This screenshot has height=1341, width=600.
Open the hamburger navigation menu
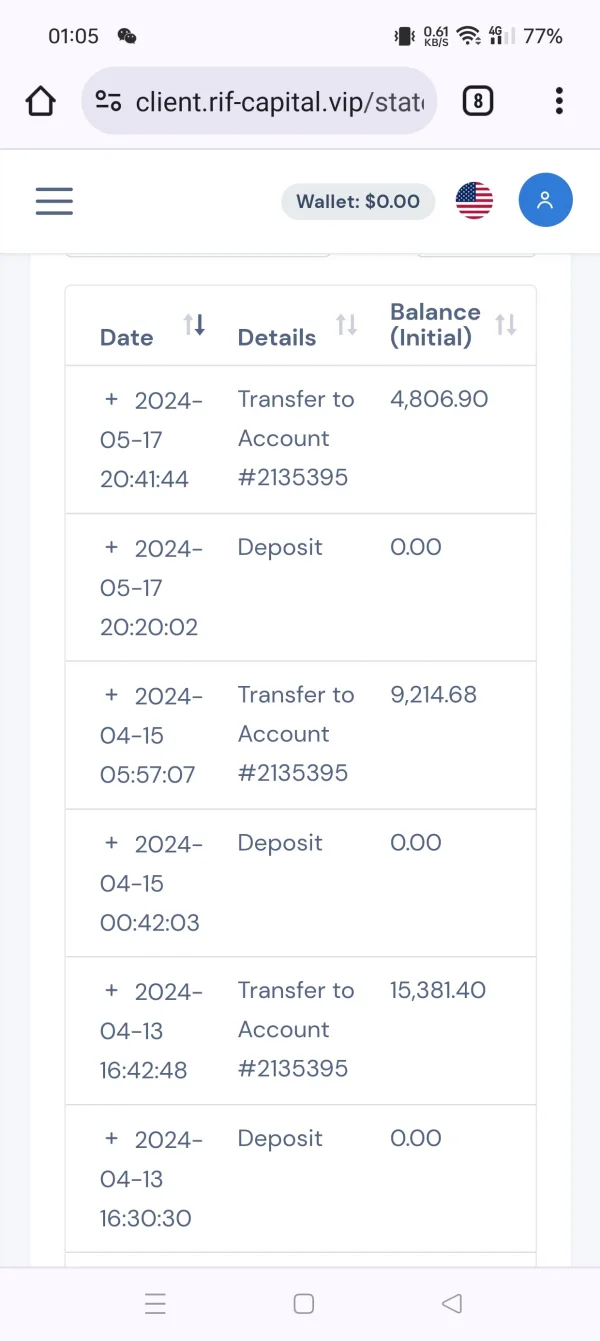54,201
